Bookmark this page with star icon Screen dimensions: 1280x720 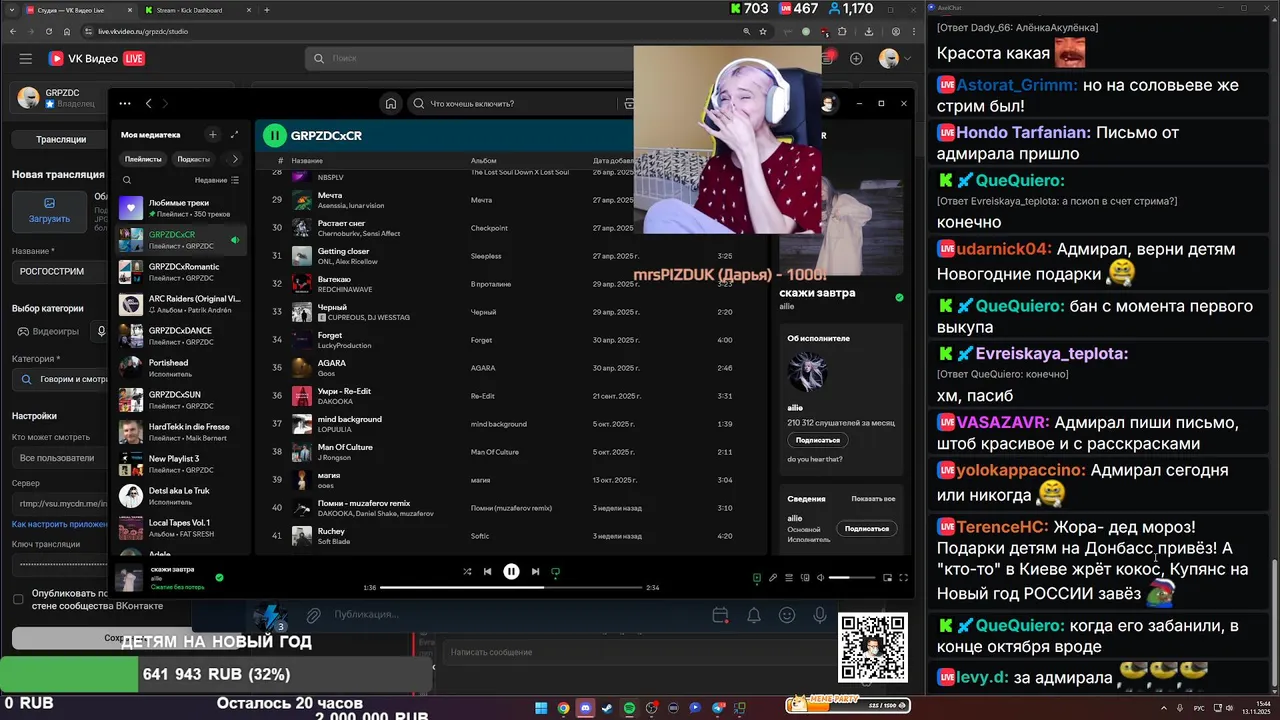(763, 31)
